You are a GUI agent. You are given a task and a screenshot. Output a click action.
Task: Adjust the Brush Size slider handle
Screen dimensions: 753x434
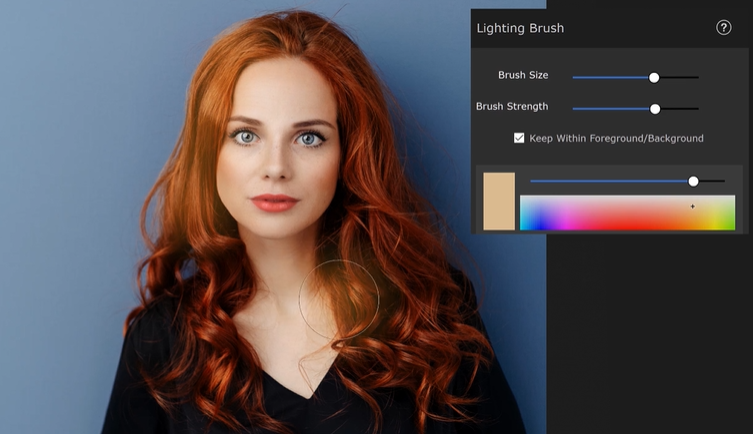point(654,77)
